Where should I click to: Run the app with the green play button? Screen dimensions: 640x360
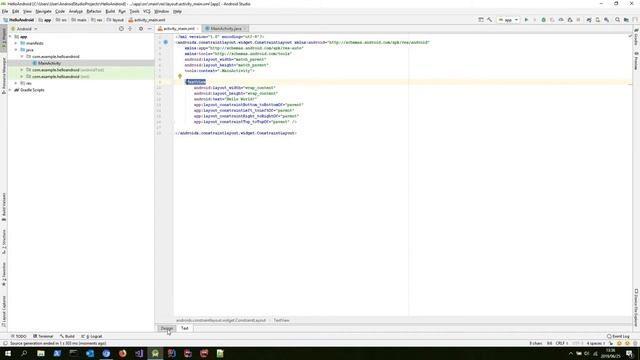pyautogui.click(x=526, y=20)
